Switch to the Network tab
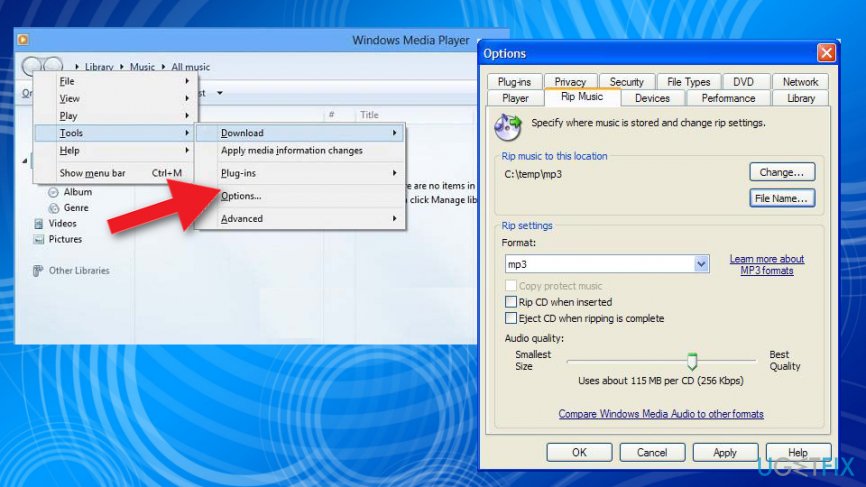This screenshot has width=866, height=487. click(x=800, y=82)
